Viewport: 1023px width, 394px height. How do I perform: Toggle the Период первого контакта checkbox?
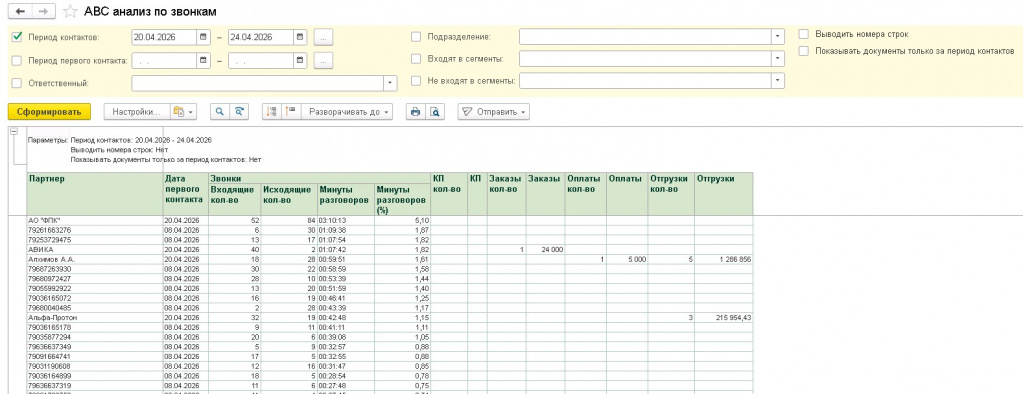click(x=17, y=61)
